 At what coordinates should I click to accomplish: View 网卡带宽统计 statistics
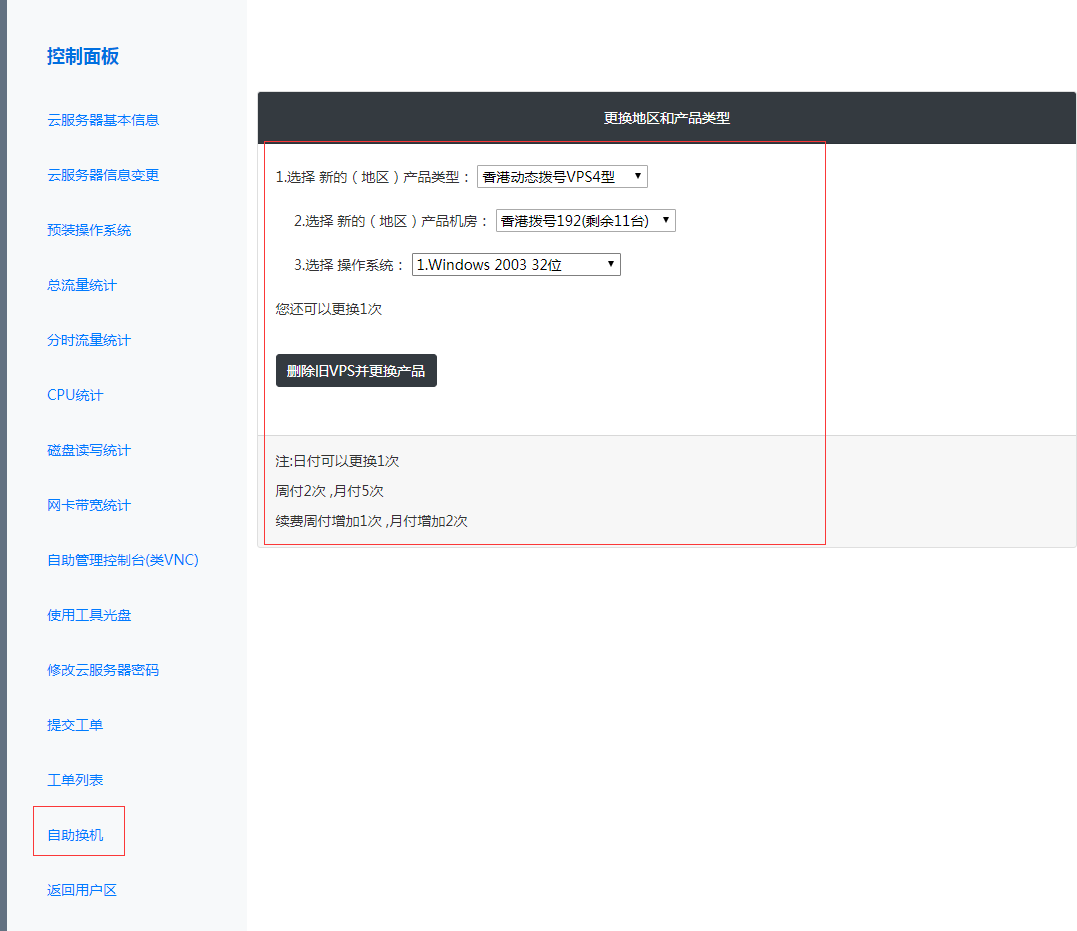(x=89, y=505)
